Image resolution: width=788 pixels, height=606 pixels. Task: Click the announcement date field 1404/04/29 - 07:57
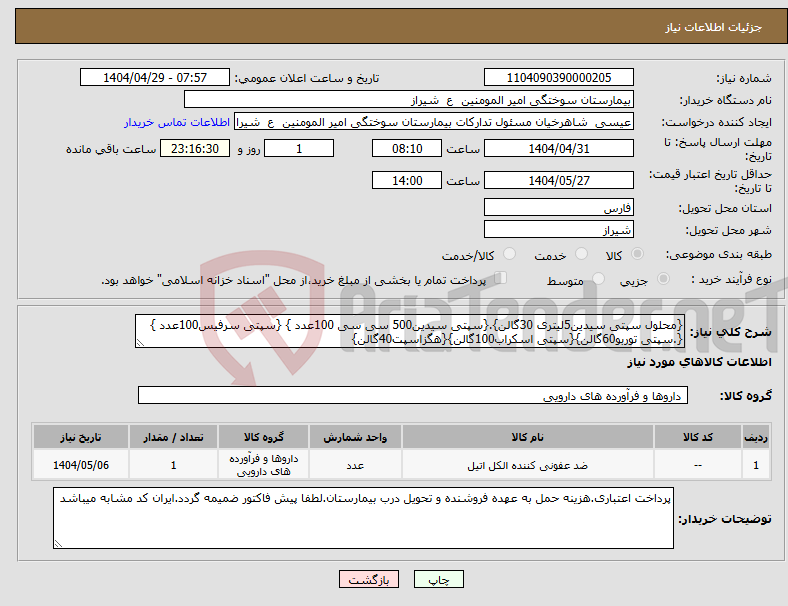[155, 77]
